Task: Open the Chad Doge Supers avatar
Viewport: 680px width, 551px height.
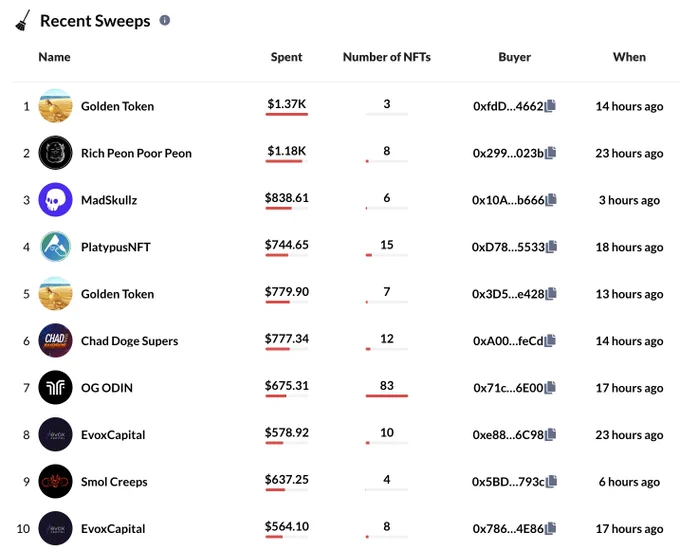Action: [55, 340]
